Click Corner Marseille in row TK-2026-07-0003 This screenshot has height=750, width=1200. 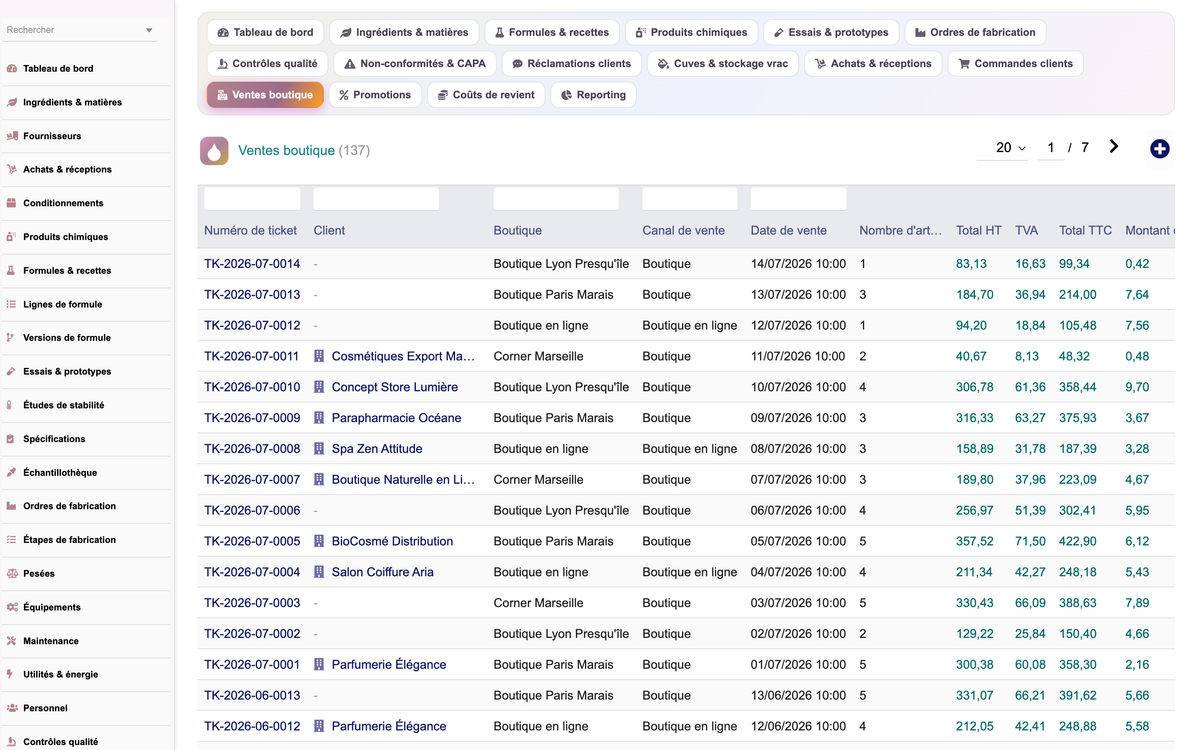point(538,603)
